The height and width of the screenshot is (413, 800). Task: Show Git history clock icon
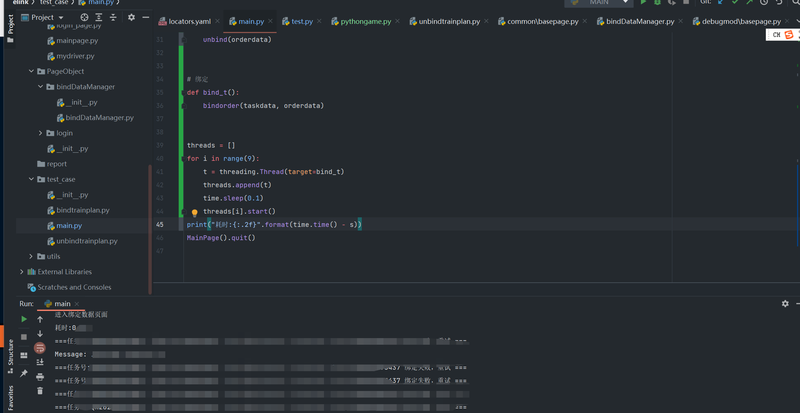click(764, 3)
